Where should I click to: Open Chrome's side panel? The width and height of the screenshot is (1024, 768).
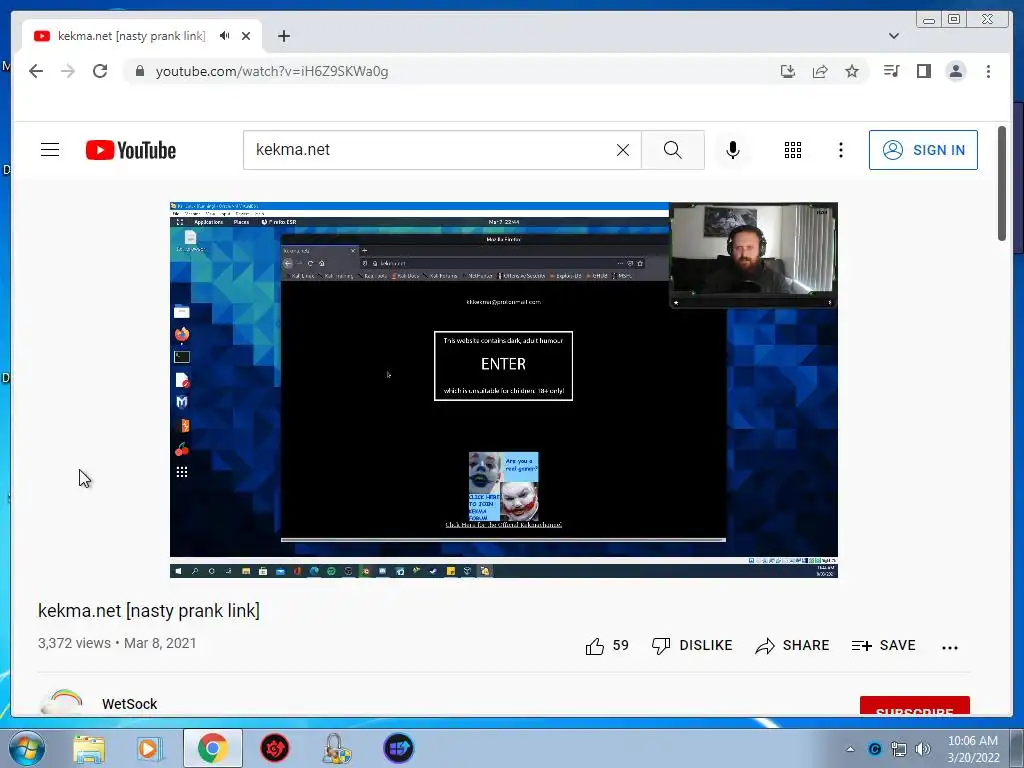point(923,71)
